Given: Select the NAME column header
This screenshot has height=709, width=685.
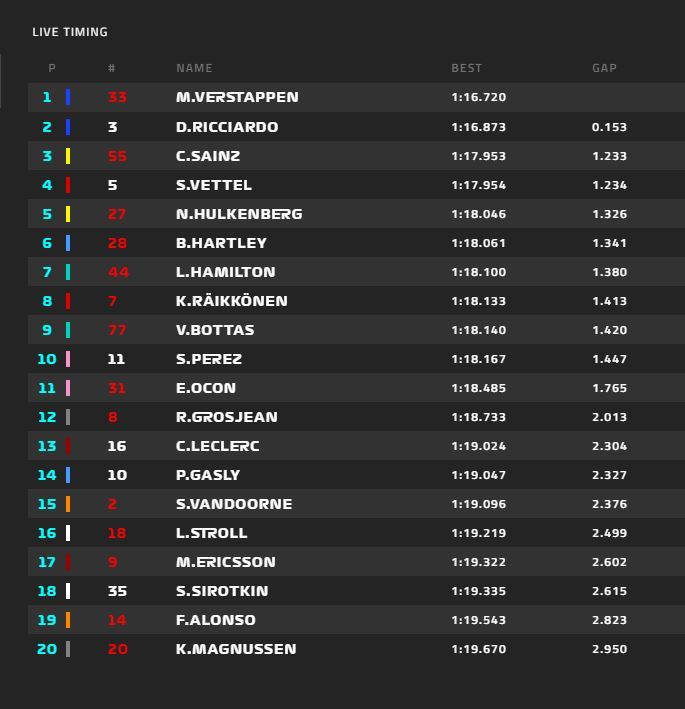Looking at the screenshot, I should pos(194,68).
